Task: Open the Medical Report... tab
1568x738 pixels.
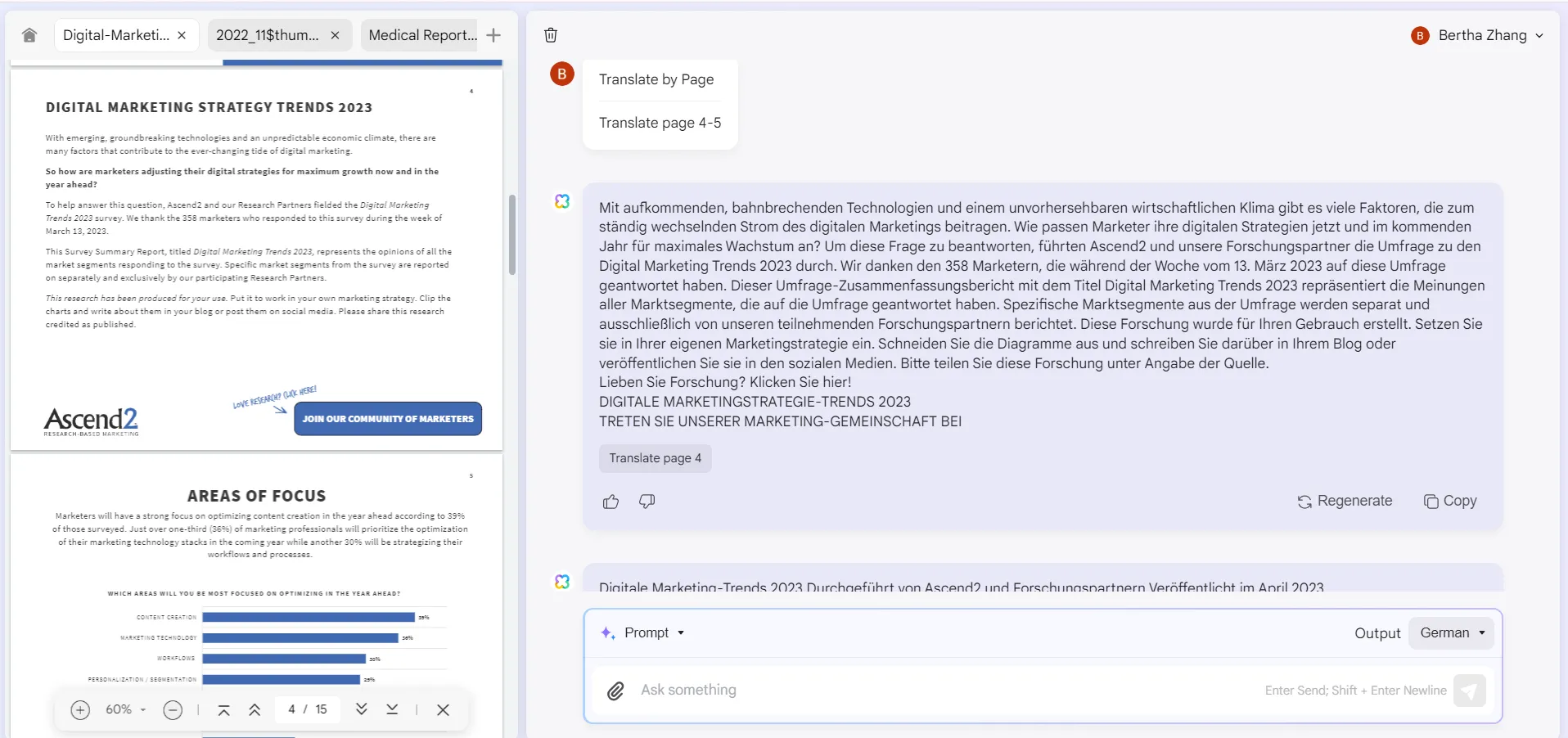Action: pyautogui.click(x=422, y=35)
